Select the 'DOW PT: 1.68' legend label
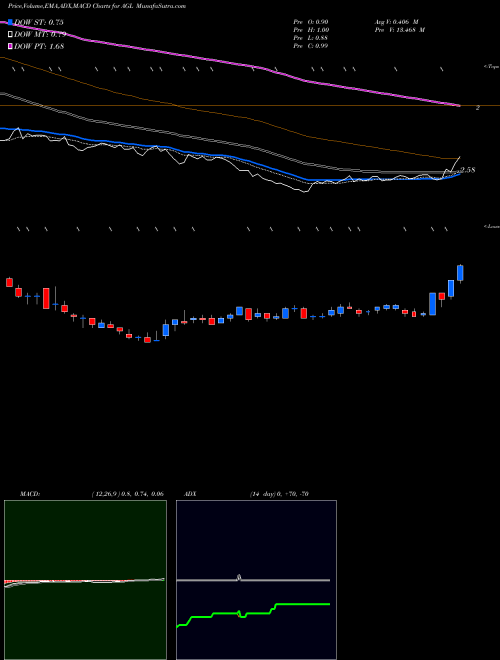Image resolution: width=500 pixels, height=660 pixels. point(39,46)
